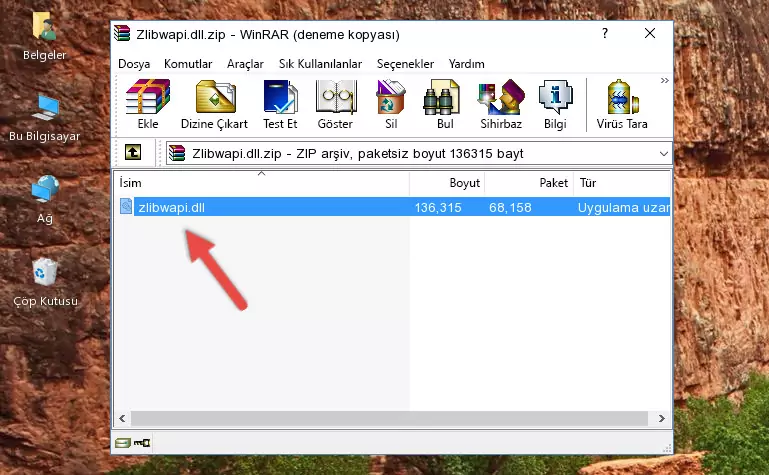Image resolution: width=769 pixels, height=475 pixels.
Task: Click the WinRAR title bar icon
Action: click(x=122, y=33)
